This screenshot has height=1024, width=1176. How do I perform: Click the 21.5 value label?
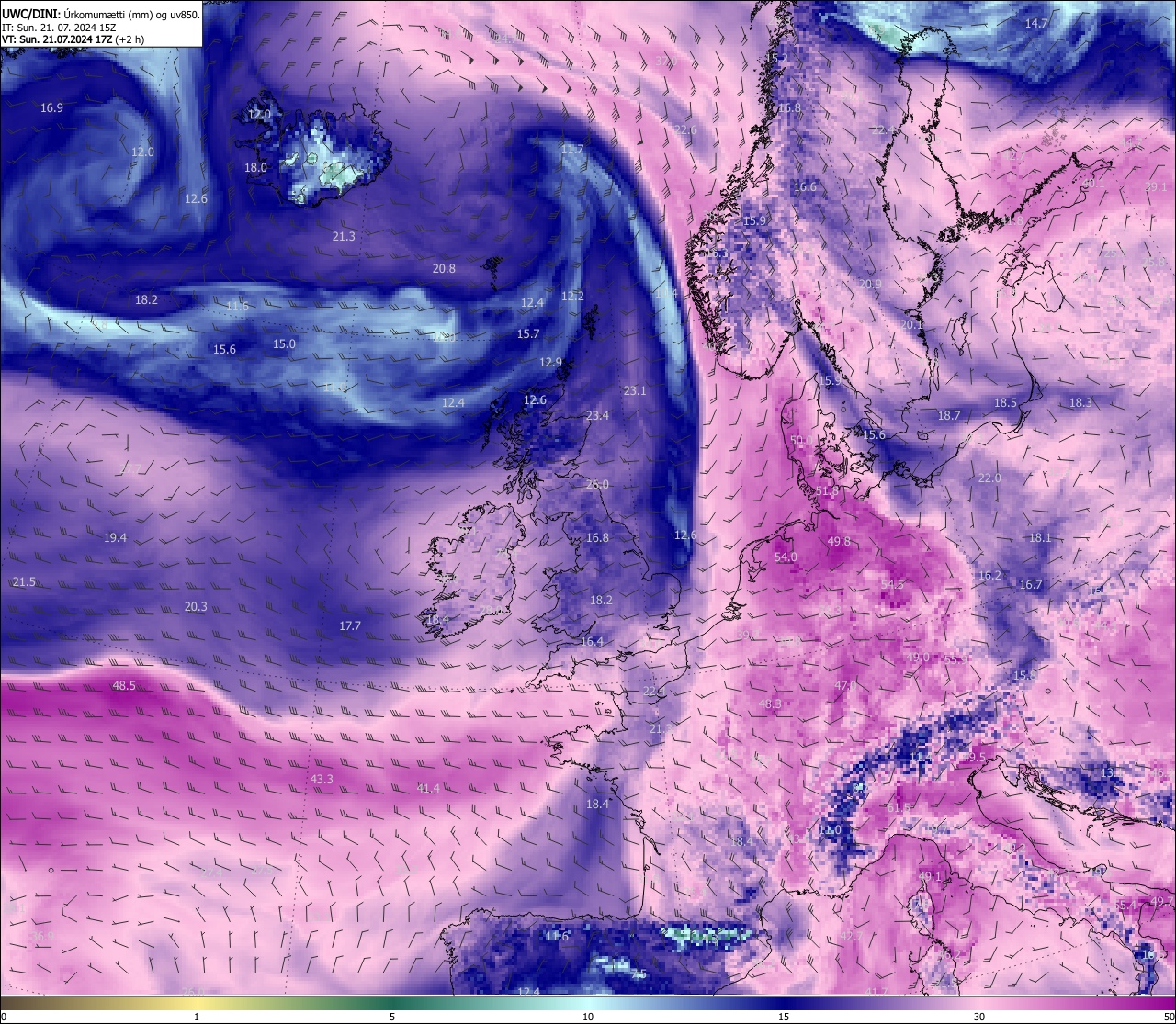(x=24, y=582)
